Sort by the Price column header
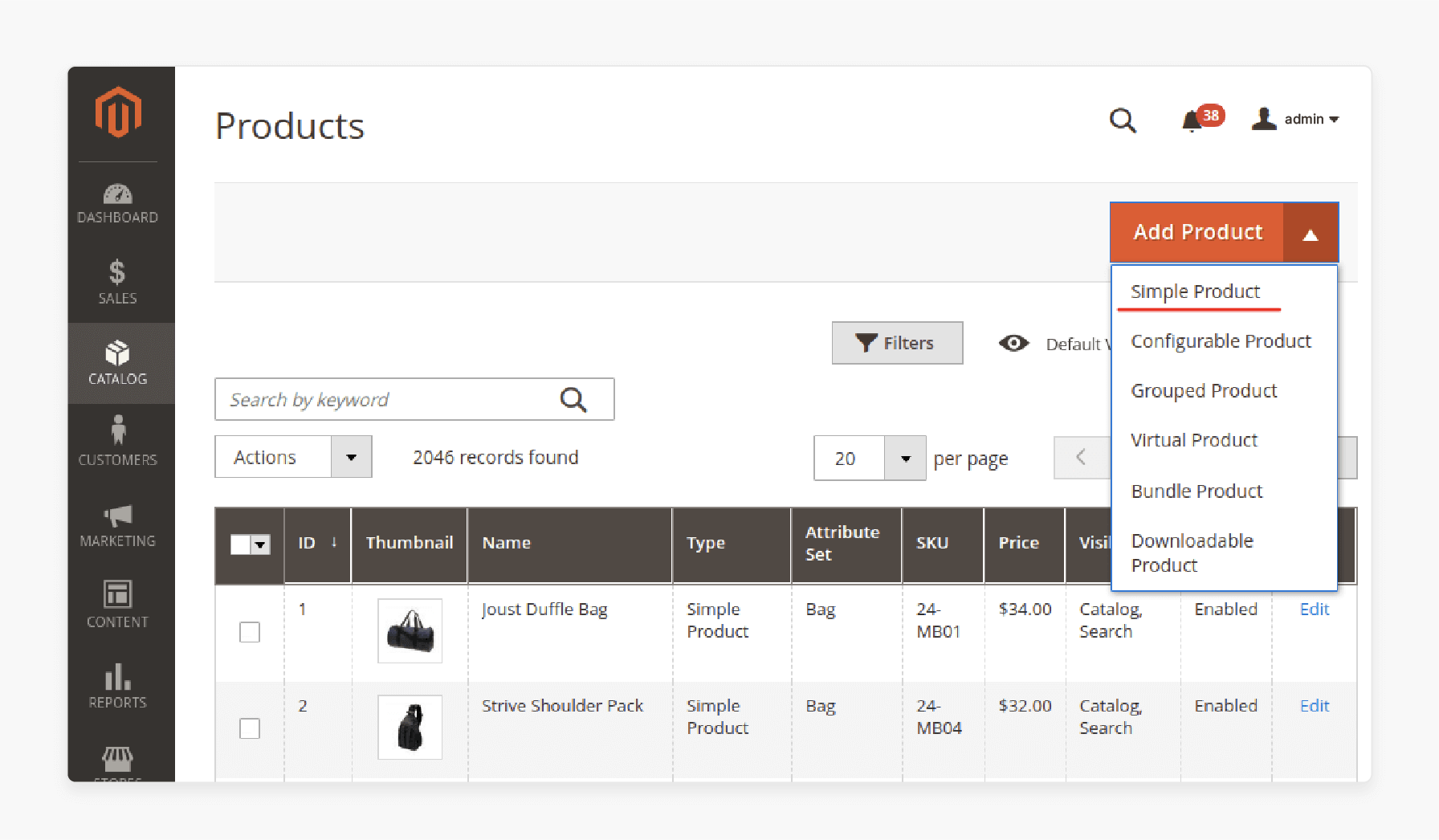Image resolution: width=1439 pixels, height=840 pixels. [x=1025, y=544]
